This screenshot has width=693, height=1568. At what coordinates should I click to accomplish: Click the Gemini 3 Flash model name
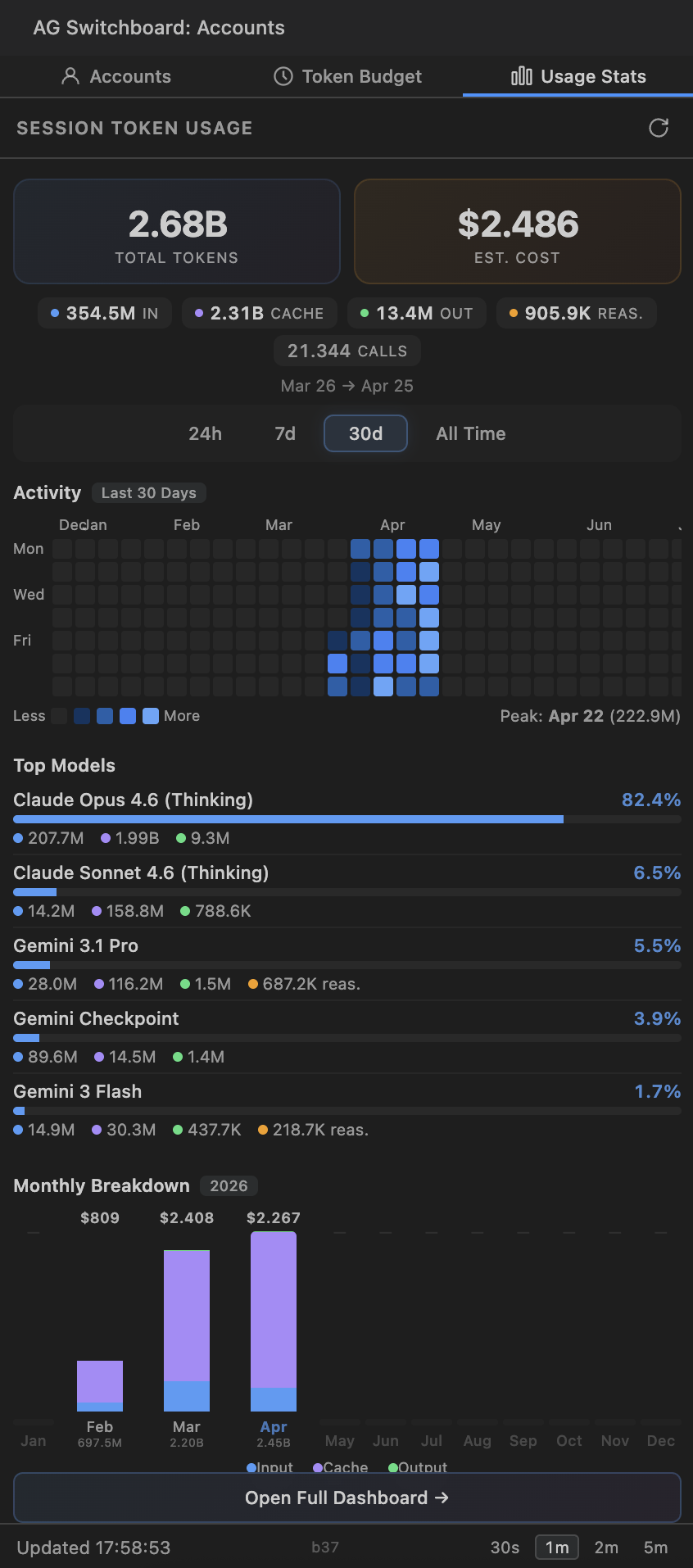click(x=78, y=1091)
